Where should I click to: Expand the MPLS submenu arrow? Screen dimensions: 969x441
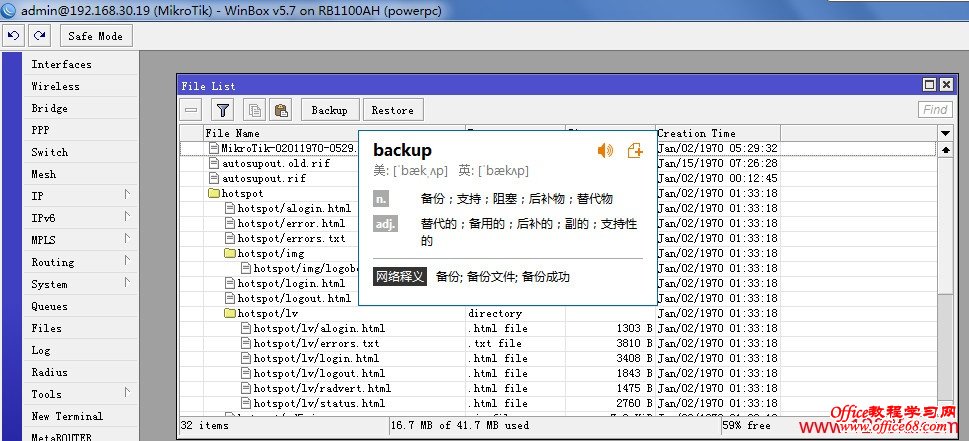tap(127, 239)
